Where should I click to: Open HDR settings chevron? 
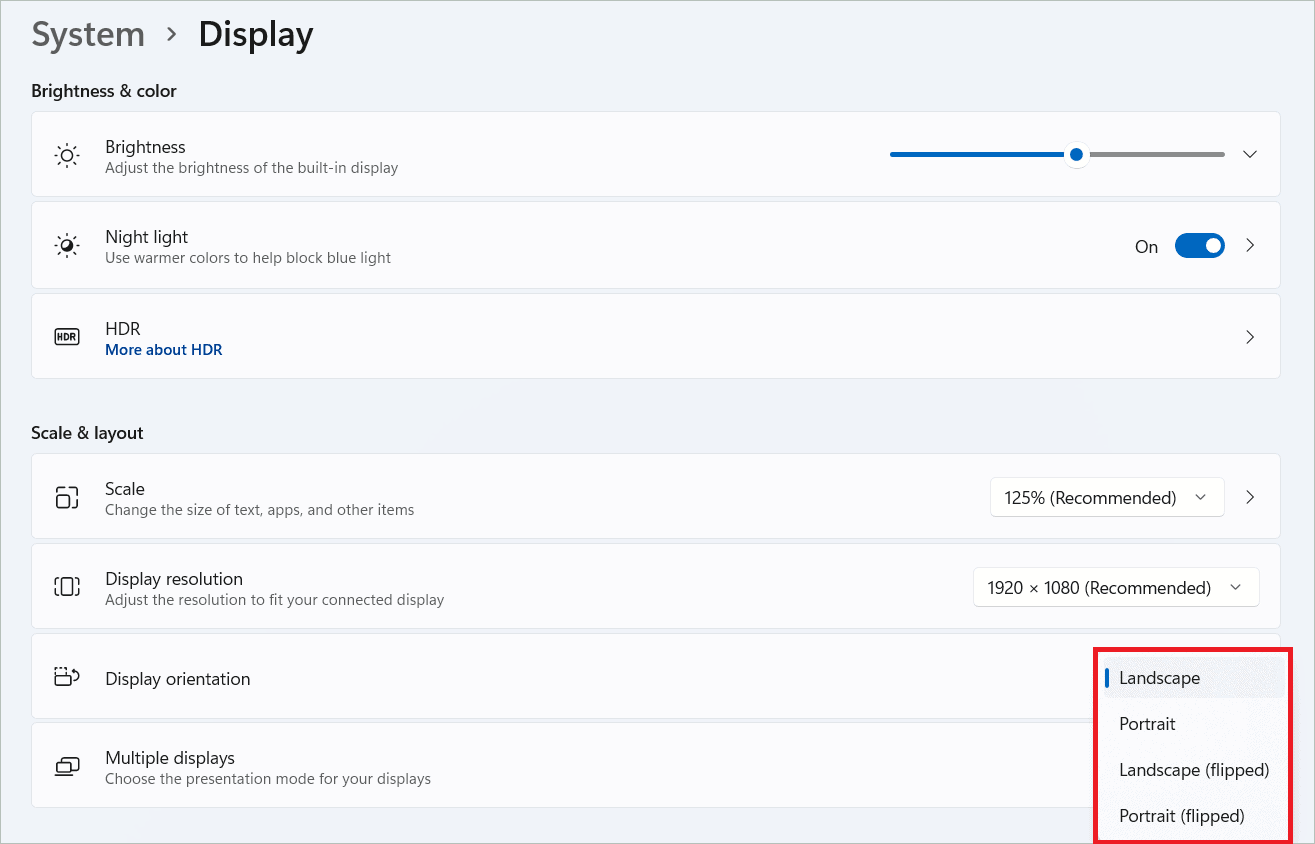pos(1250,337)
